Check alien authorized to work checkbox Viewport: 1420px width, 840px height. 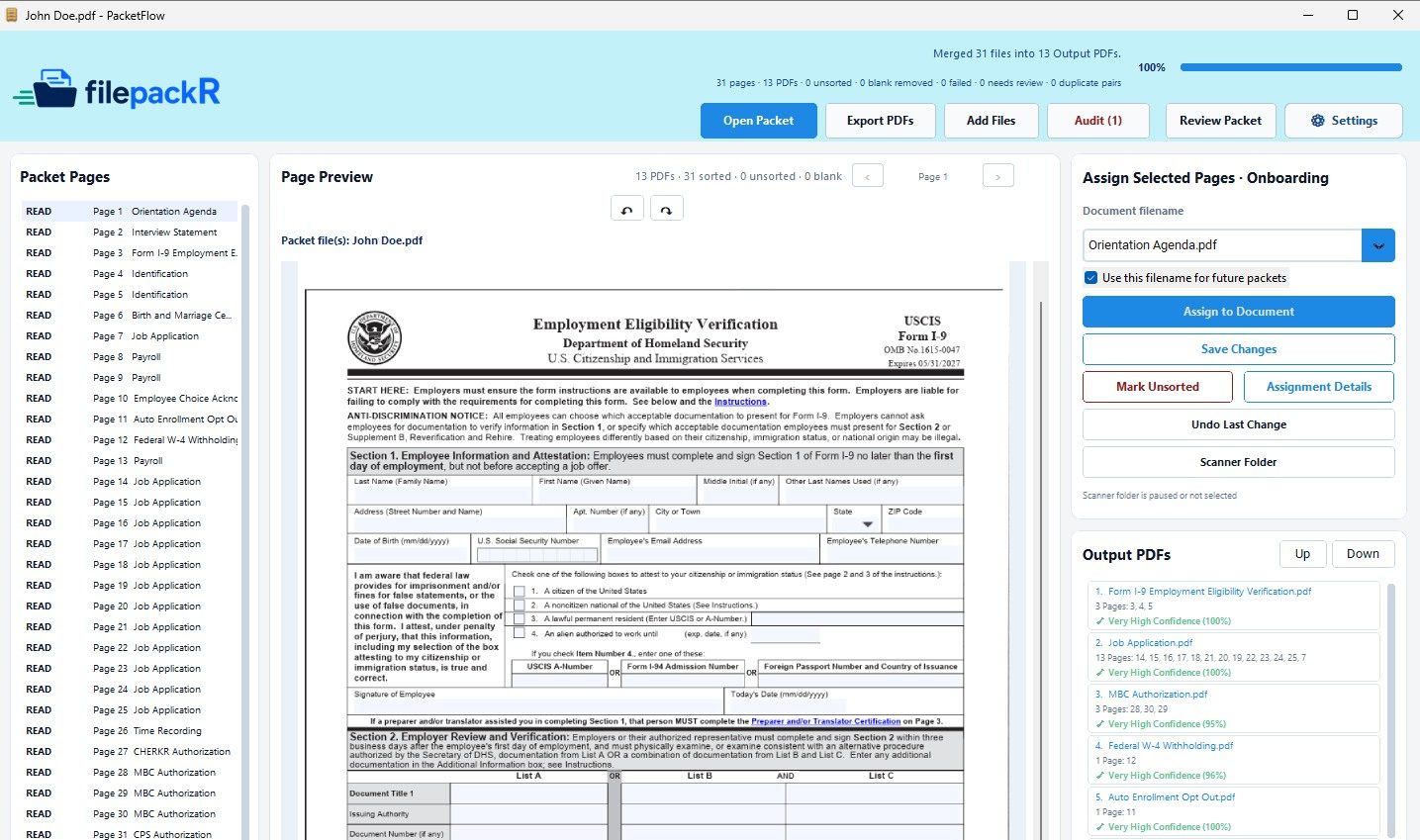pos(519,633)
